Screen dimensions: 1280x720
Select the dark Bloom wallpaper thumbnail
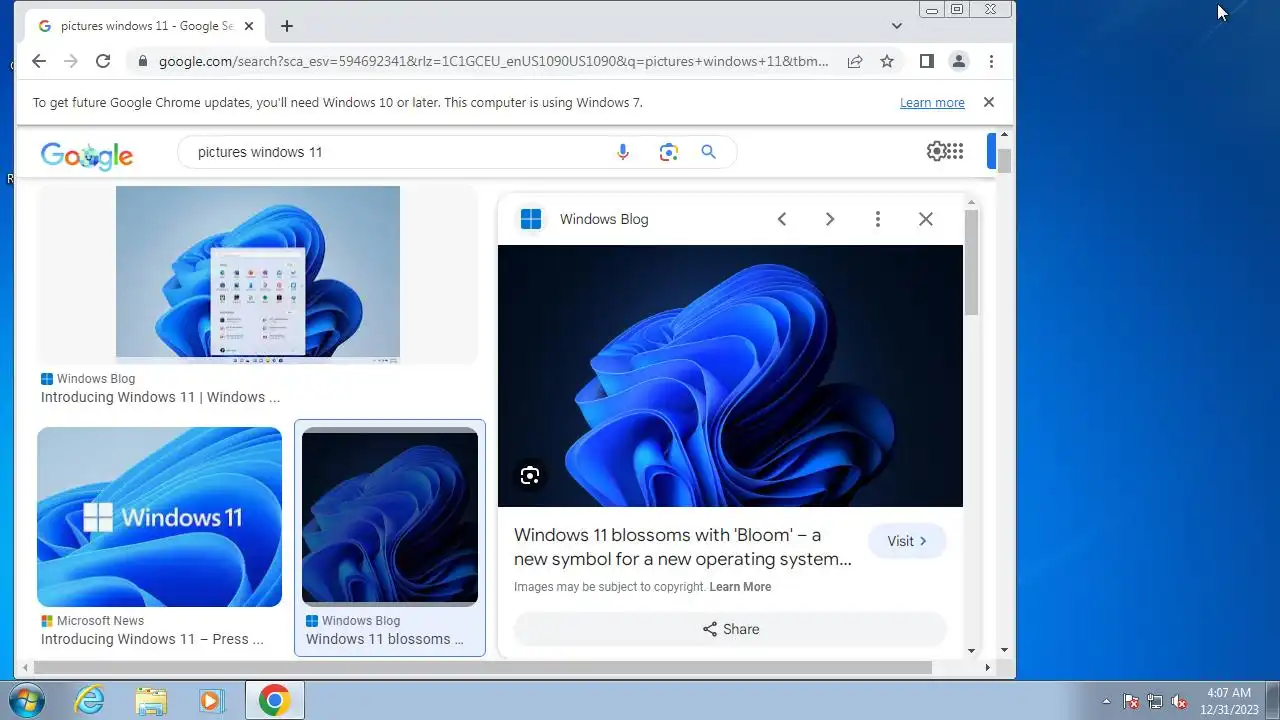click(x=390, y=517)
